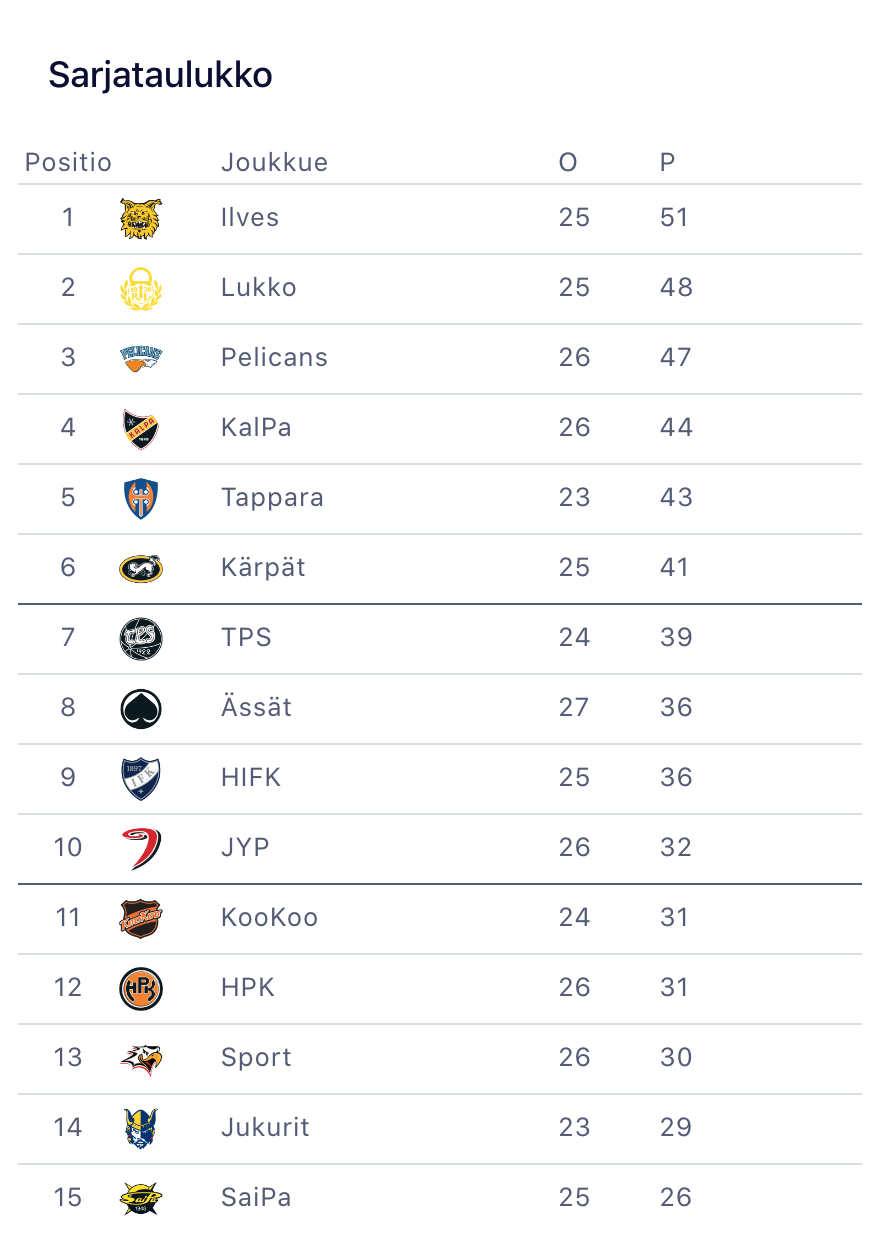The width and height of the screenshot is (880, 1252).
Task: Open the Ilves team name link
Action: 250,218
